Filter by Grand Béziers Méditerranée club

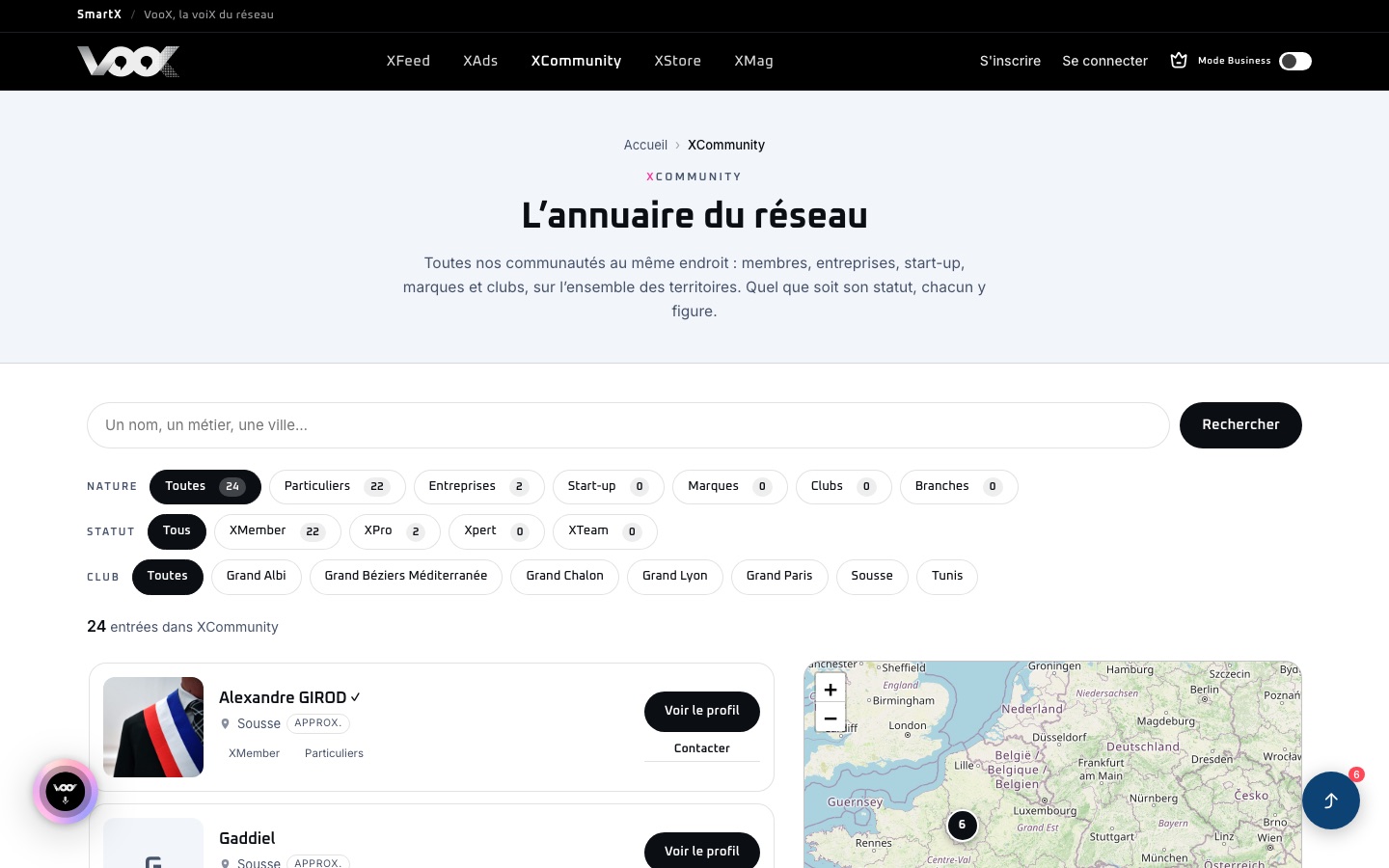406,577
